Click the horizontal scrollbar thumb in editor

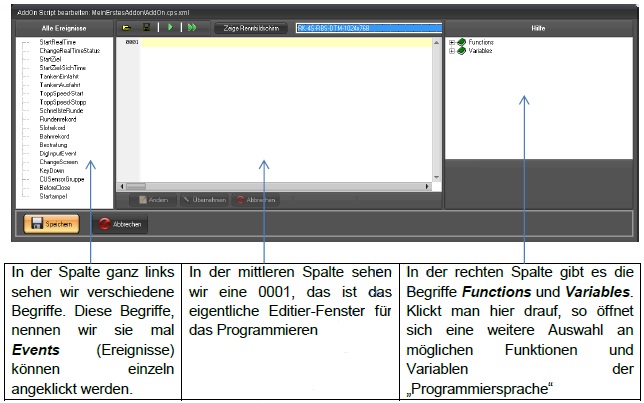pos(136,187)
